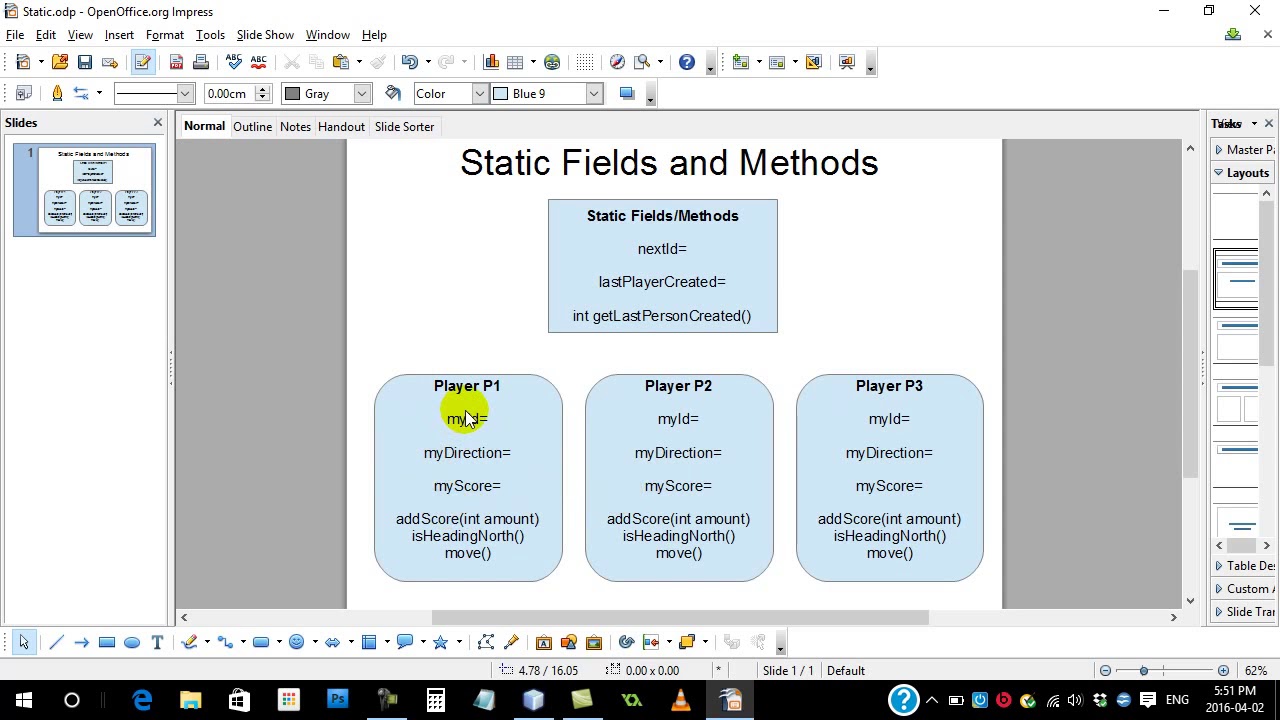
Task: Click the Open file icon
Action: (59, 62)
